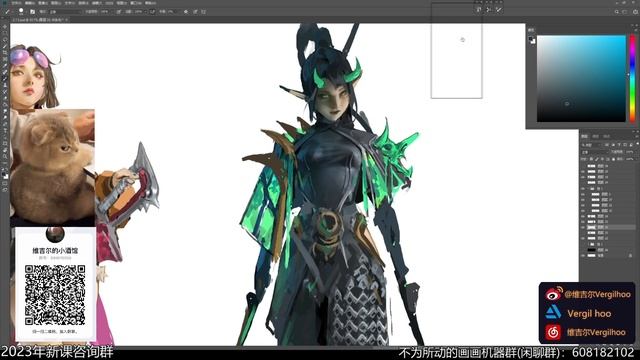Open the 窗口 (Window) menu
This screenshot has height=360, width=640.
(136, 3)
